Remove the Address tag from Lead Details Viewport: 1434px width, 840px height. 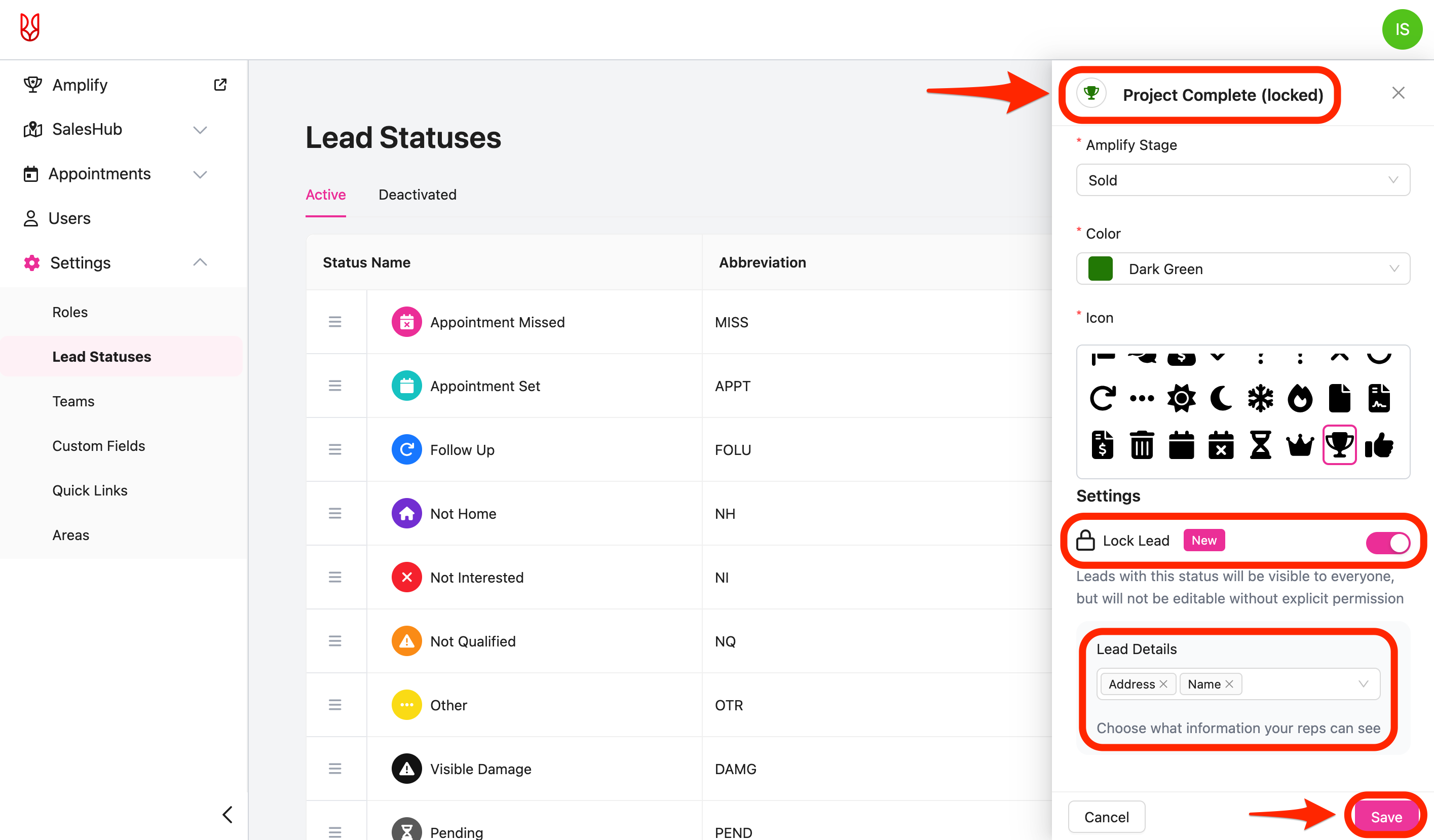click(1164, 684)
